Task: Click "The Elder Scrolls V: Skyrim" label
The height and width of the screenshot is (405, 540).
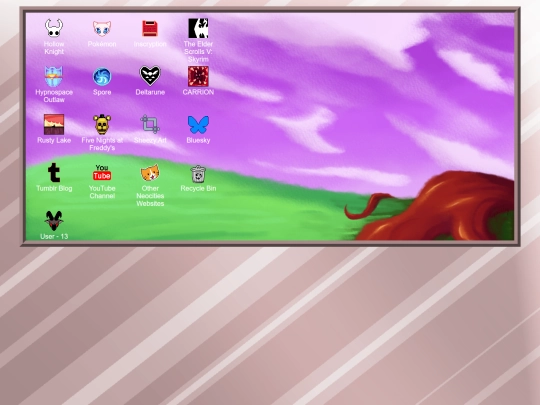Action: (198, 52)
